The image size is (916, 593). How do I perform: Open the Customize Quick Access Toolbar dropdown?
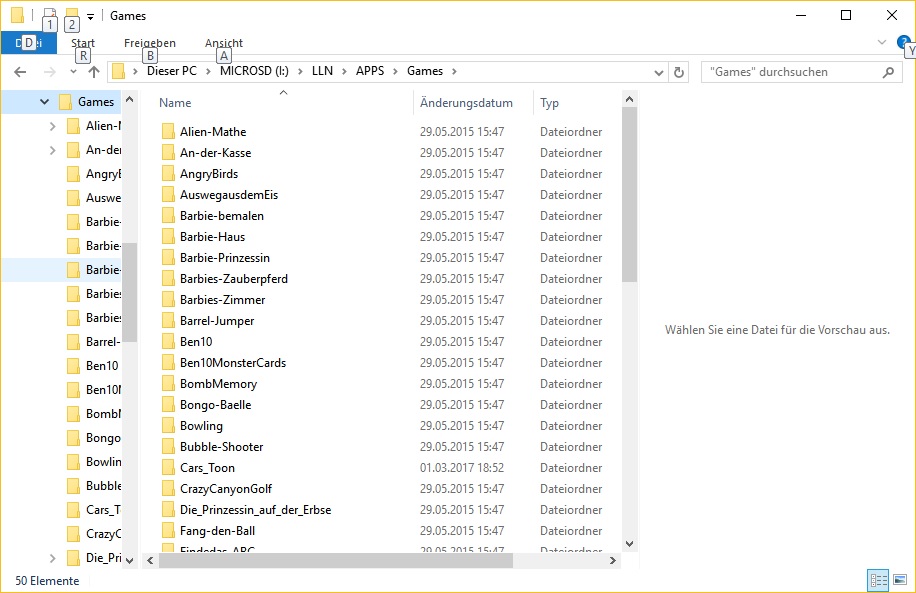click(91, 16)
